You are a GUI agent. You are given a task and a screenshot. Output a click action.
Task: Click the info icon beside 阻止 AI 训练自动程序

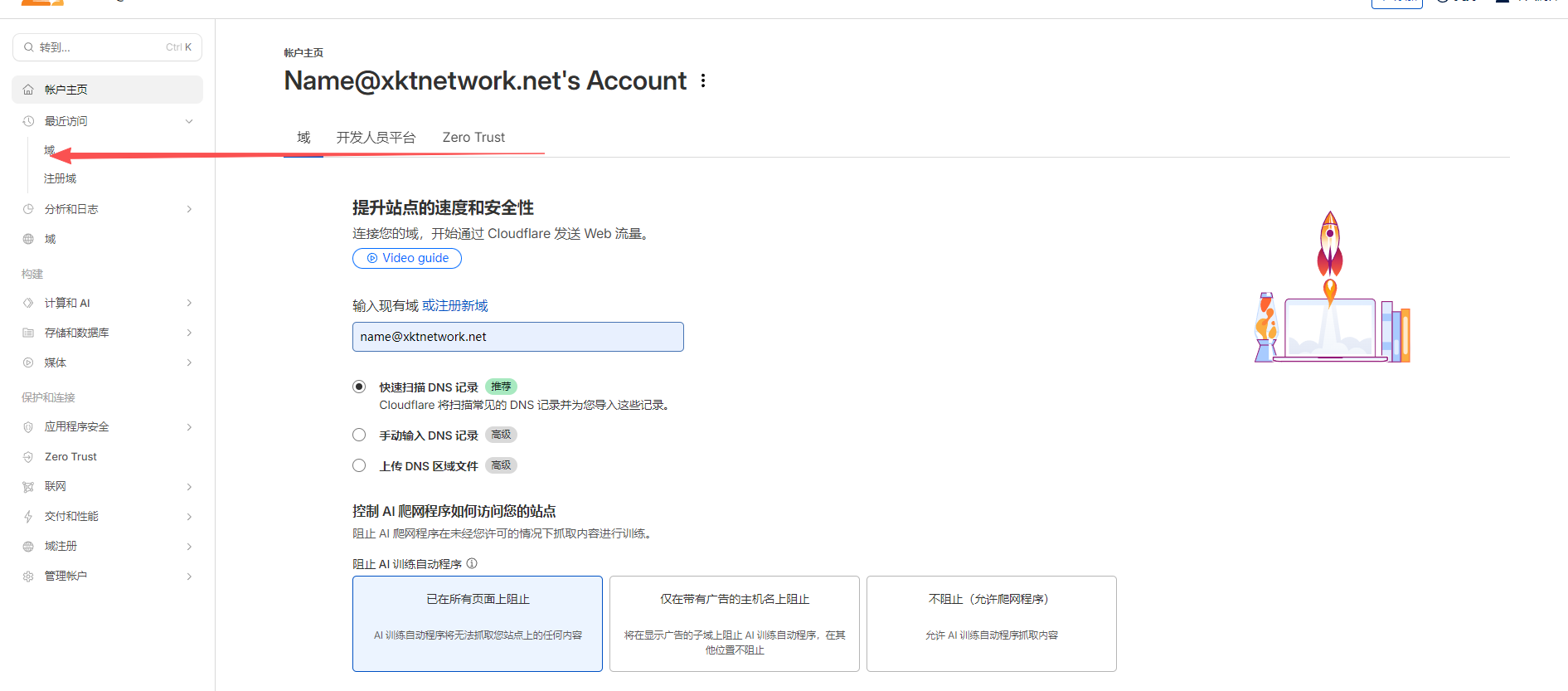click(472, 563)
